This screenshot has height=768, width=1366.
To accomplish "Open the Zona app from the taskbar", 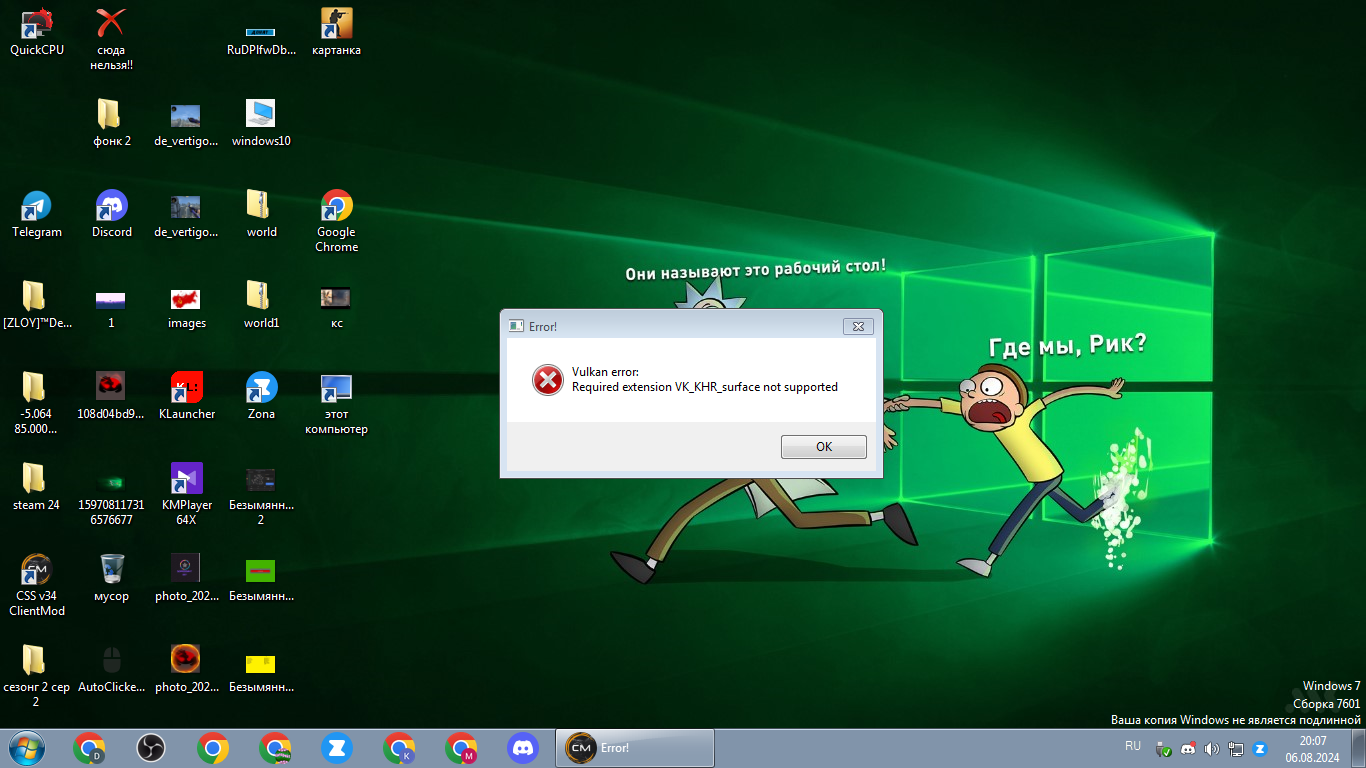I will (337, 748).
